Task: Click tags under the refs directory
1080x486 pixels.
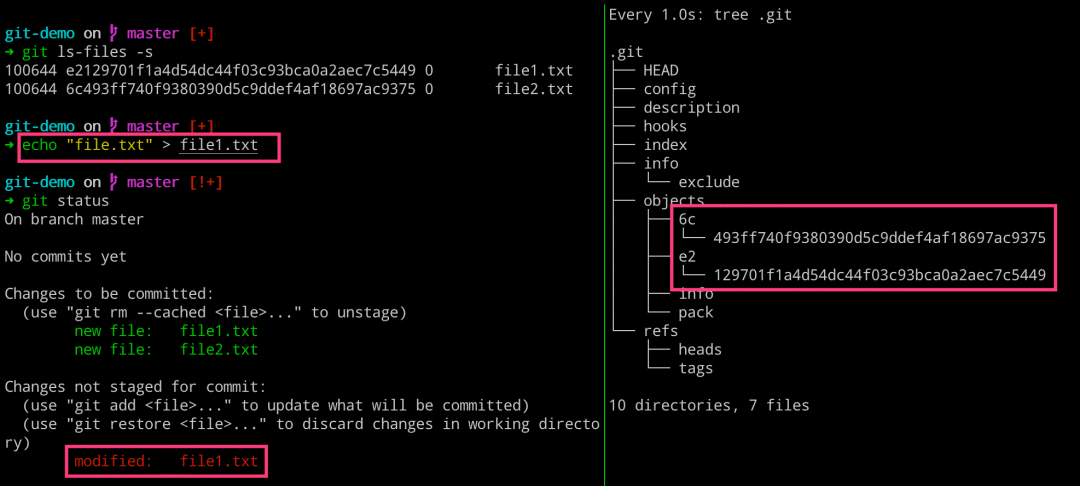Action: point(696,368)
